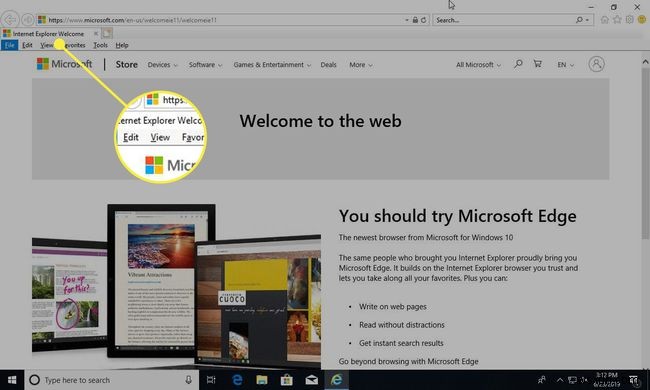This screenshot has width=650, height=390.
Task: Click the People icon in system tray
Action: 541,380
